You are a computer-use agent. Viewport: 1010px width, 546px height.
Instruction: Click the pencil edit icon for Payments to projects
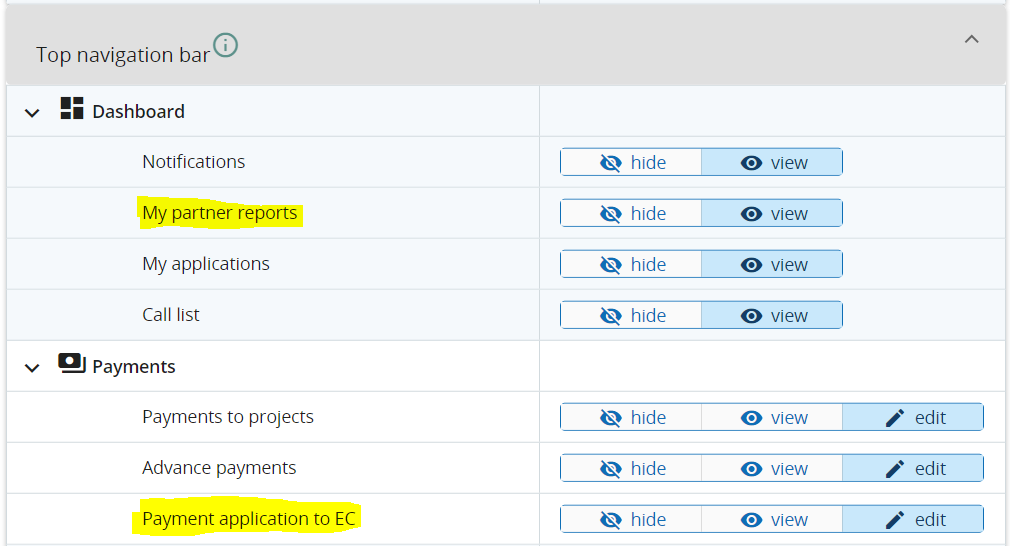point(895,418)
